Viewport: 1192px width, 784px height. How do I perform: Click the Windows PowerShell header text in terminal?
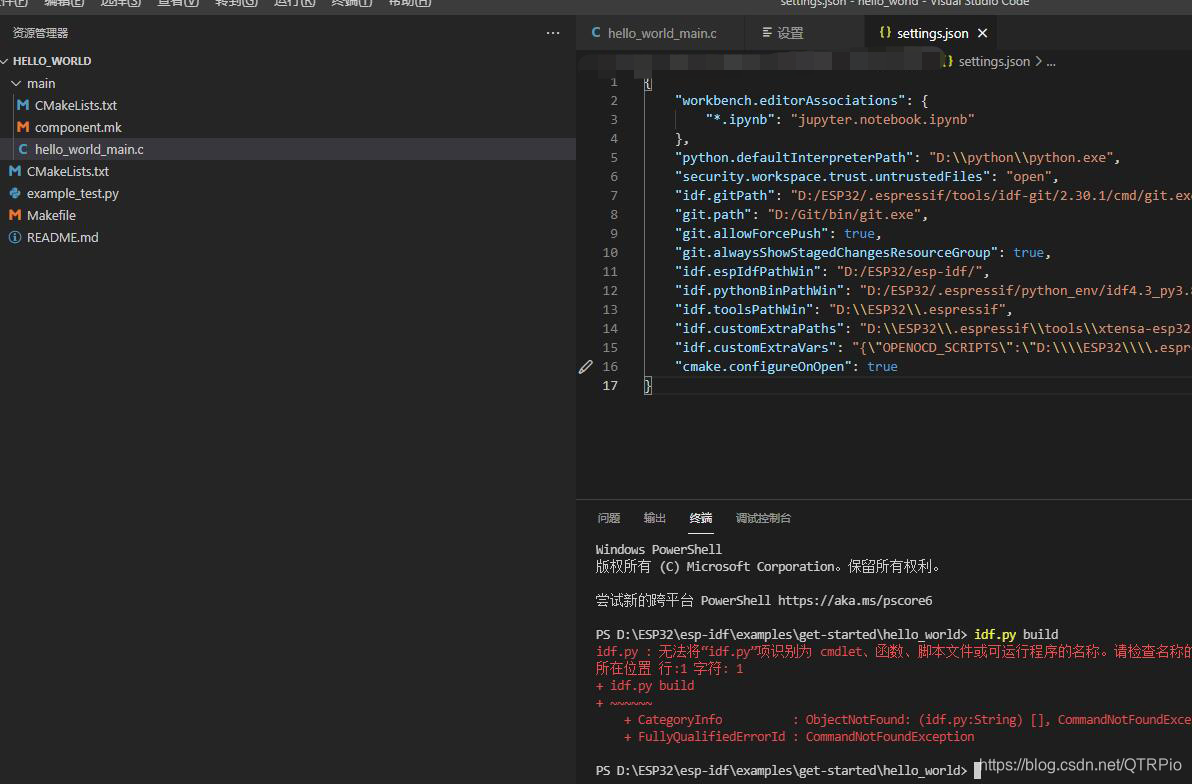(x=658, y=549)
